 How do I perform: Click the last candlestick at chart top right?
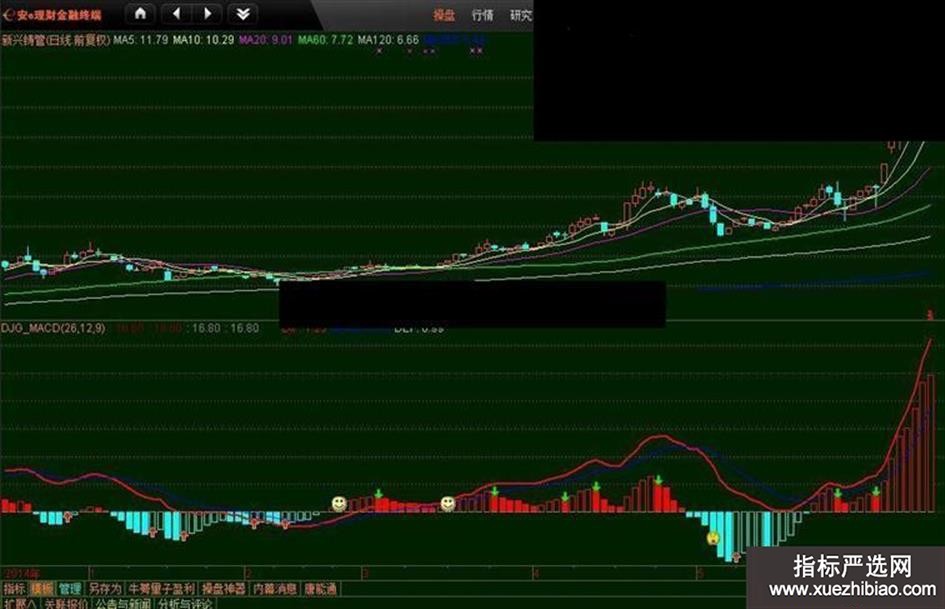(898, 145)
